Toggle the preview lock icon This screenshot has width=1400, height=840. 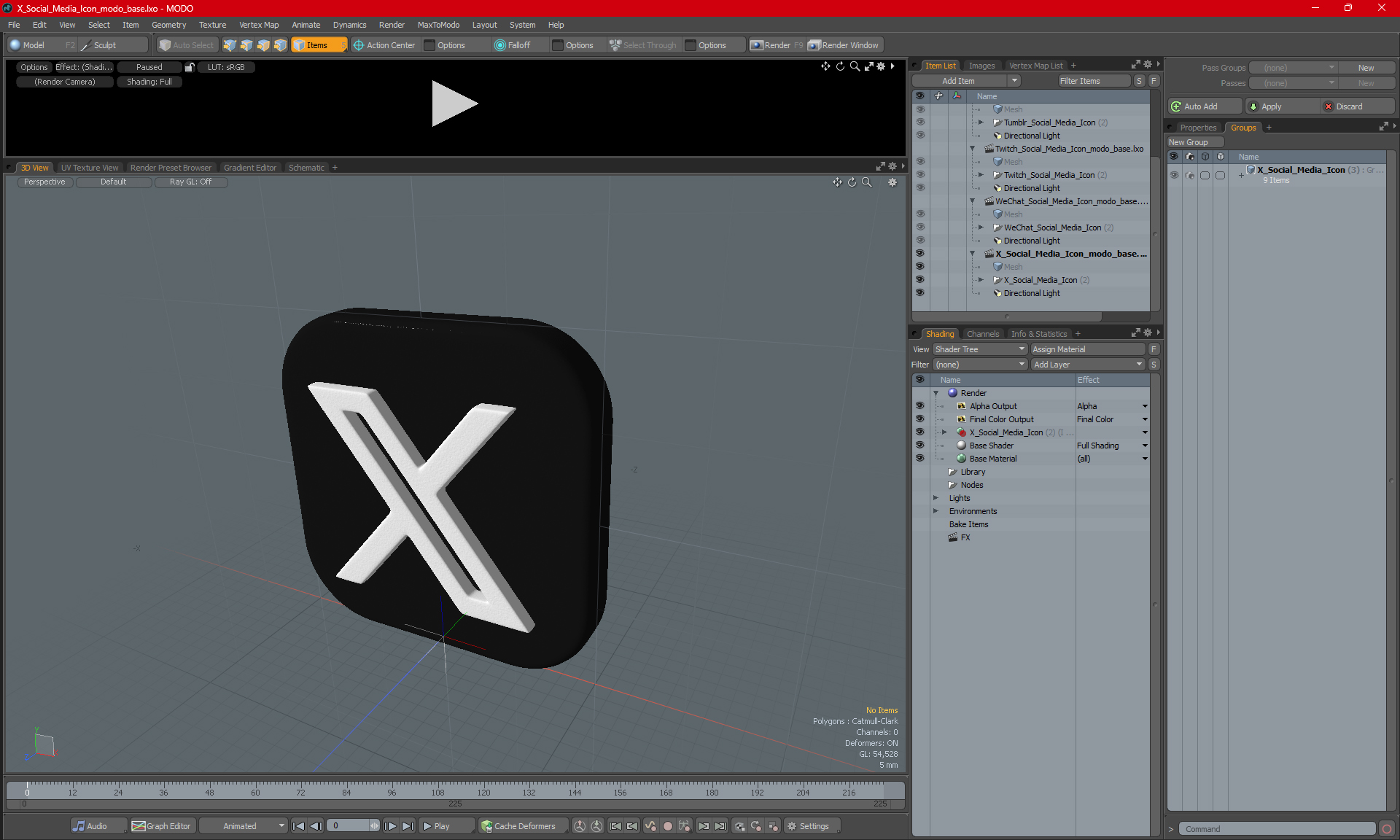click(190, 67)
